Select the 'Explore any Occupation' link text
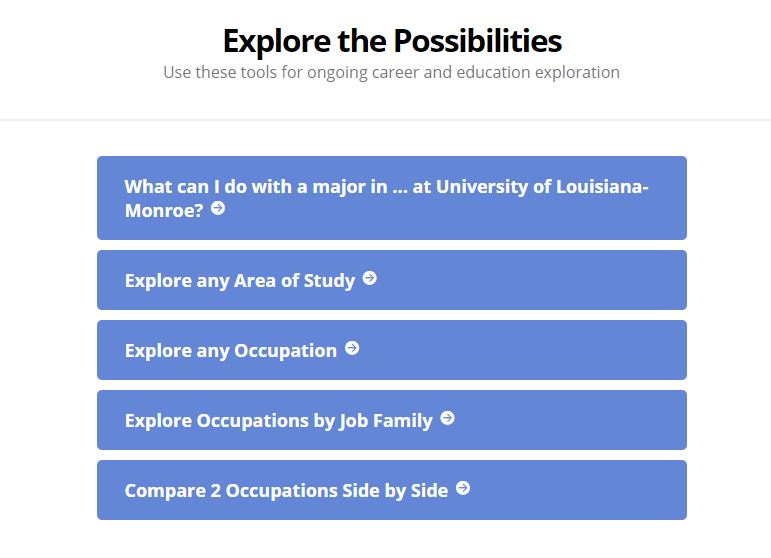This screenshot has height=558, width=771. (x=231, y=351)
